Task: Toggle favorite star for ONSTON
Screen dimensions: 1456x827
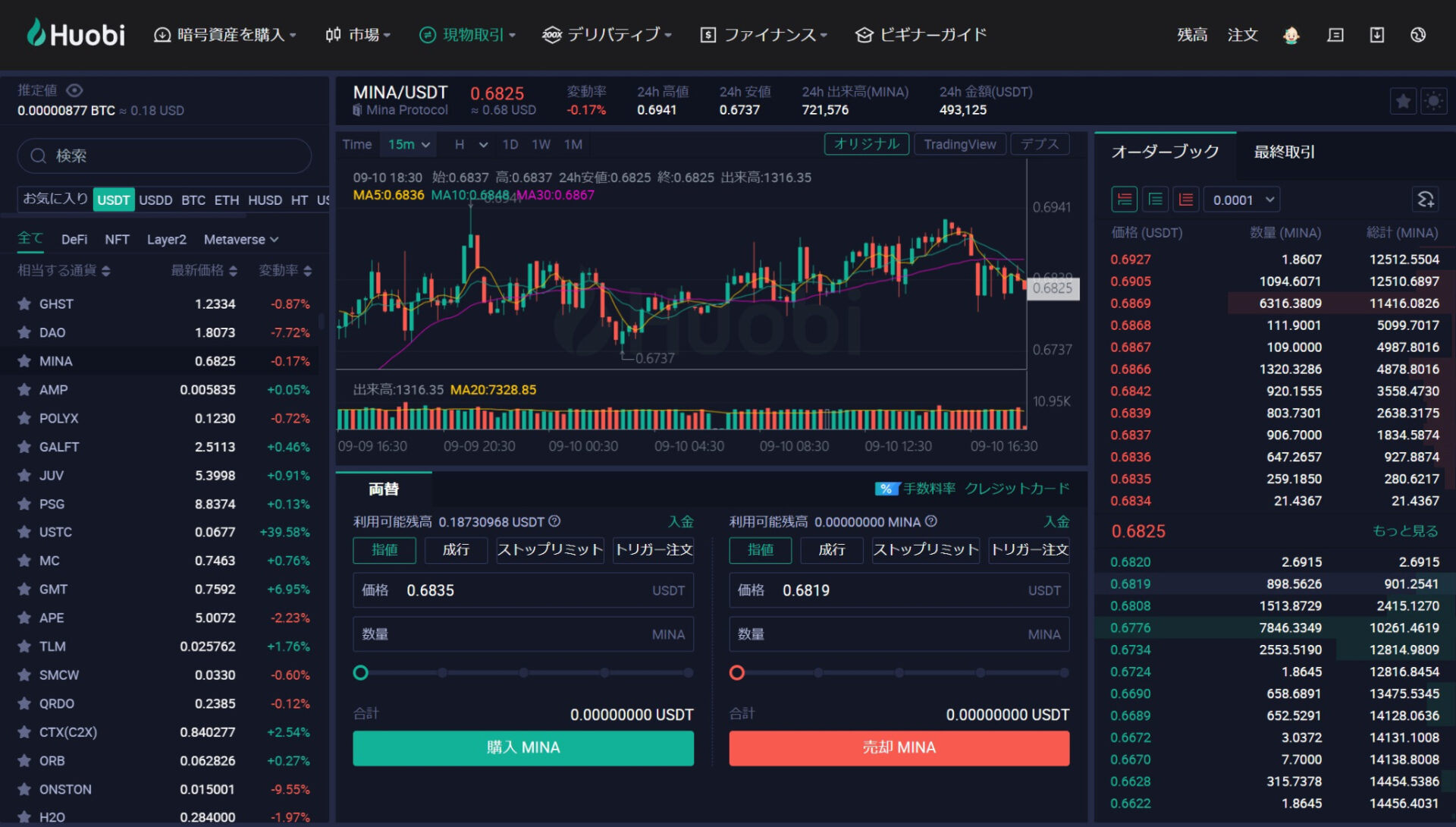Action: point(24,789)
